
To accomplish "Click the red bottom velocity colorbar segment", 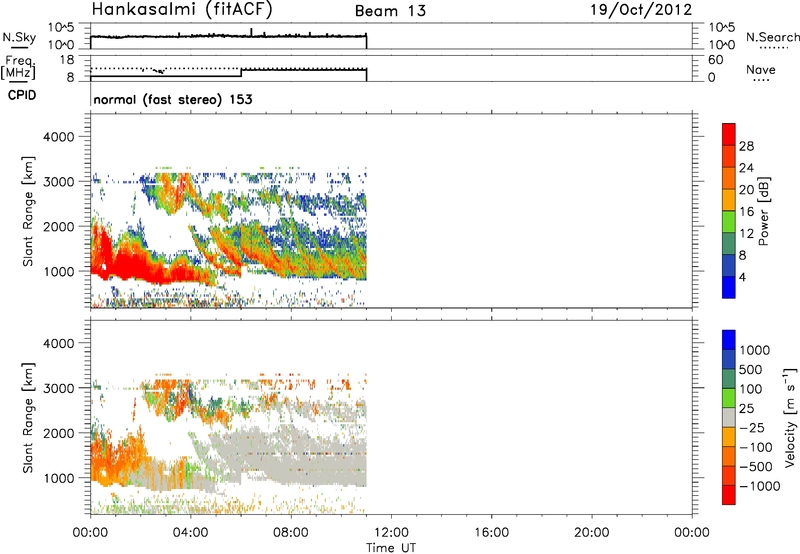I will [729, 495].
